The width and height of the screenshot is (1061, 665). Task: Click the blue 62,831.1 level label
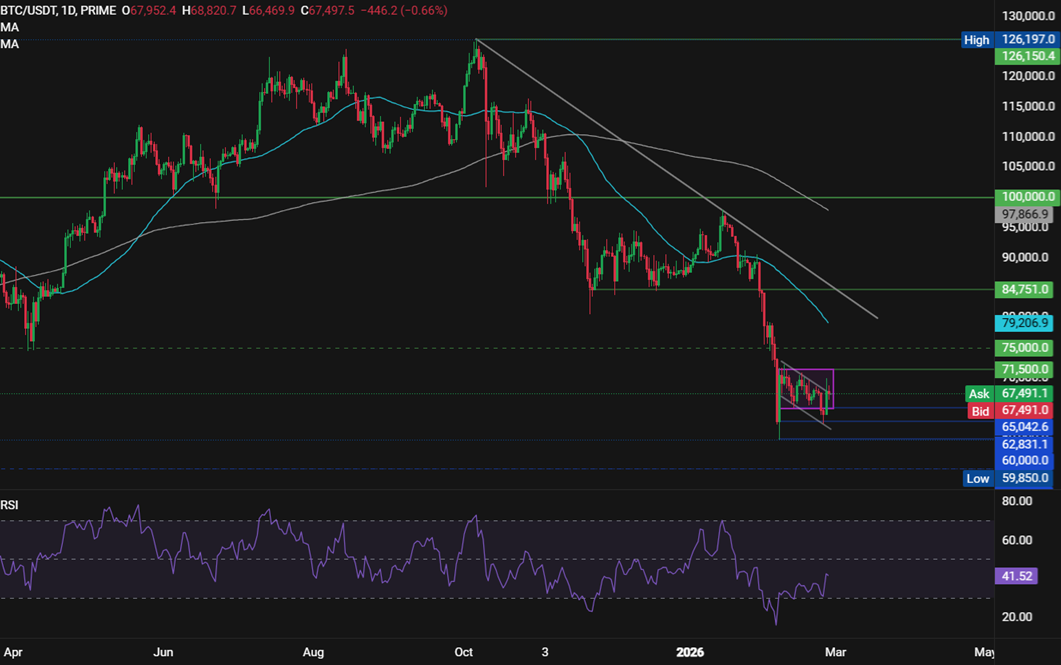(x=1023, y=442)
